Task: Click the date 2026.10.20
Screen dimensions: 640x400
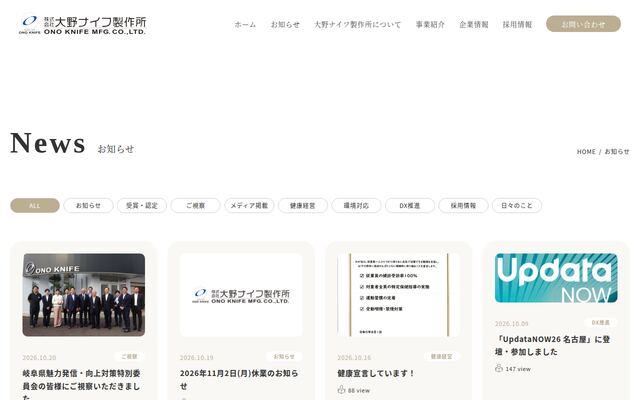Action: point(39,358)
